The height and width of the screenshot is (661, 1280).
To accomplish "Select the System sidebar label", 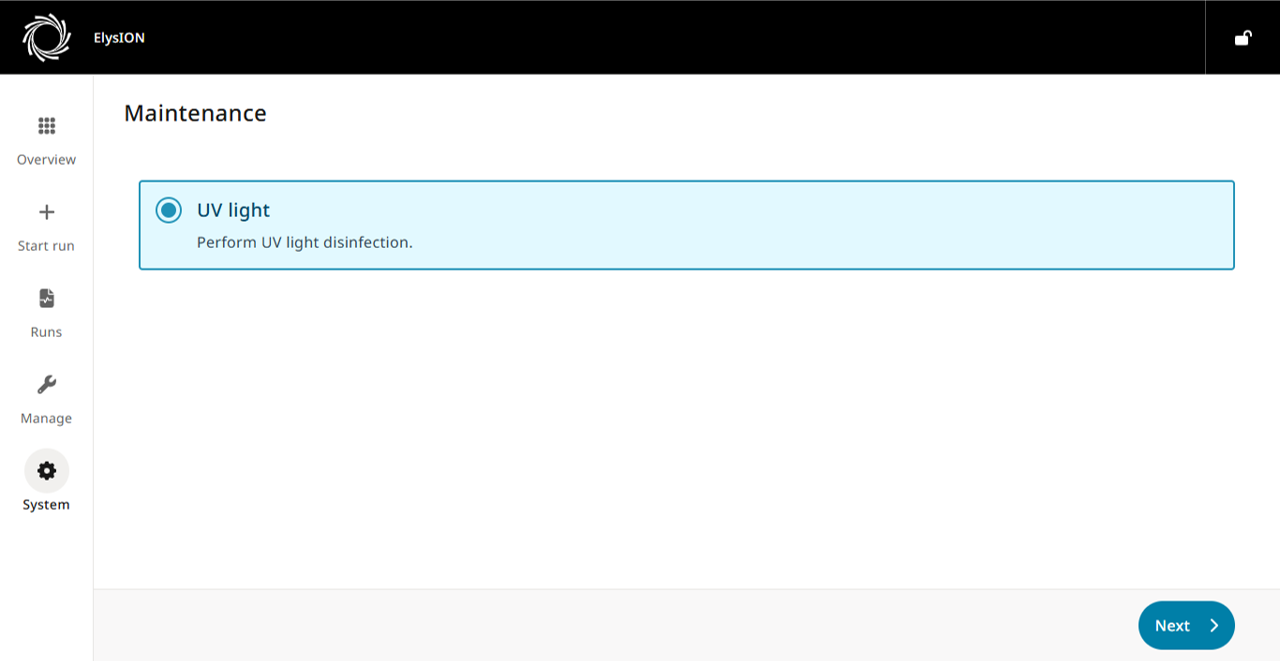I will click(x=46, y=505).
